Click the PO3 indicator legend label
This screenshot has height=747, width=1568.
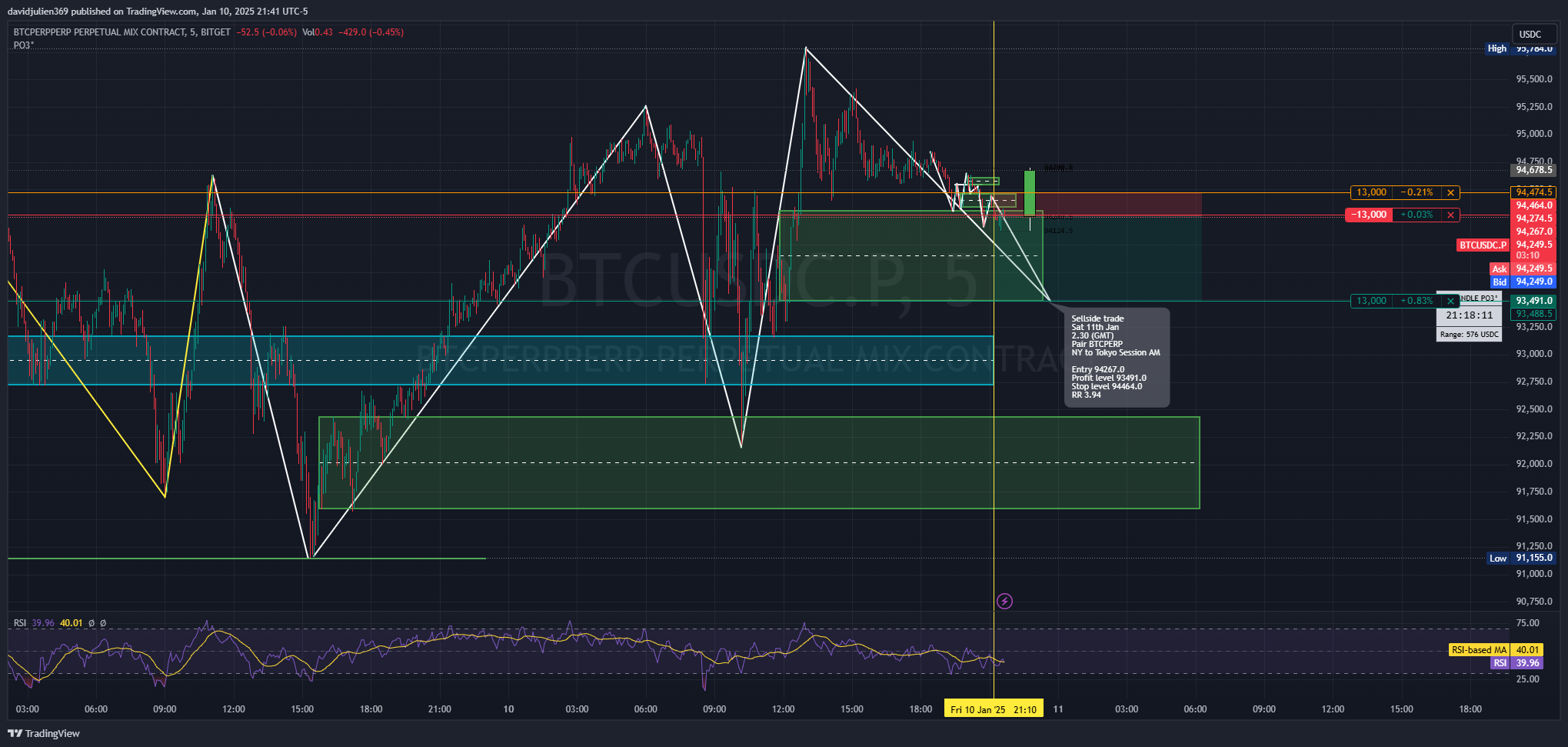pos(24,45)
